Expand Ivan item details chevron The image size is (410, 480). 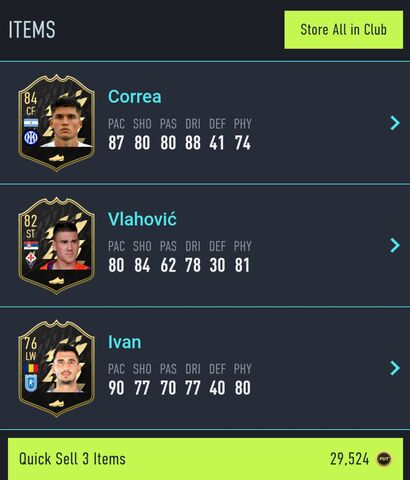point(395,368)
